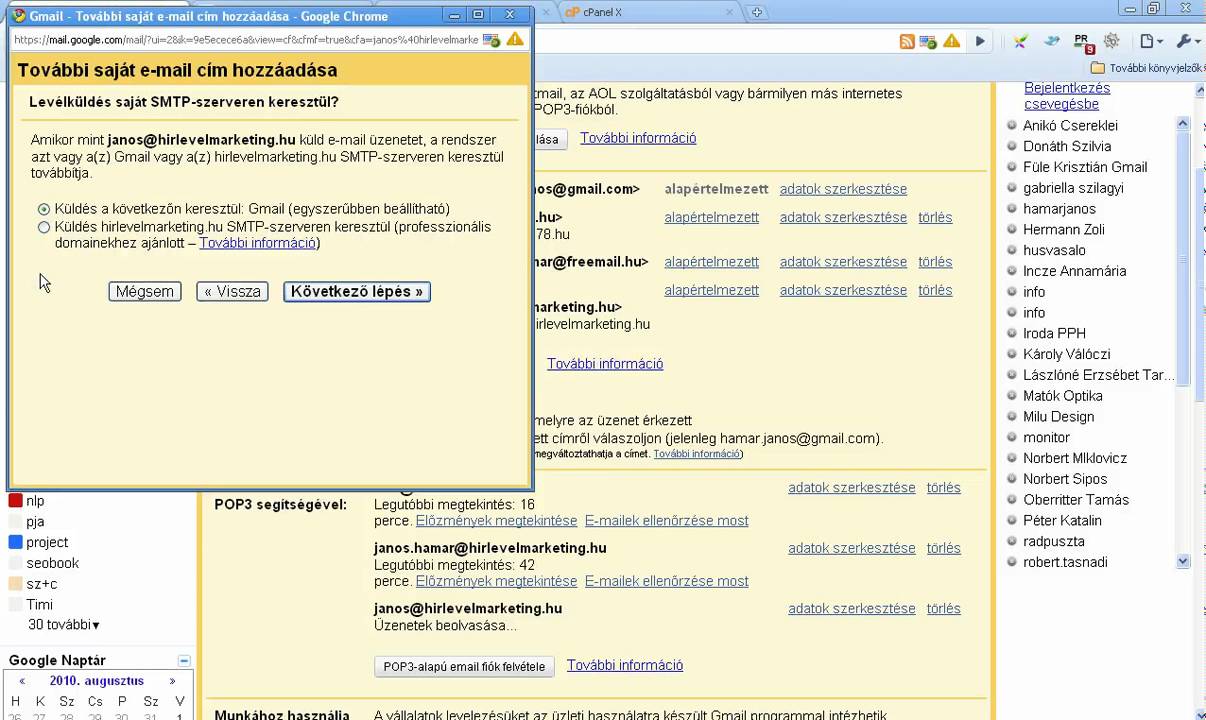Viewport: 1206px width, 720px height.
Task: Open the wrench settings menu dropdown
Action: [1189, 41]
